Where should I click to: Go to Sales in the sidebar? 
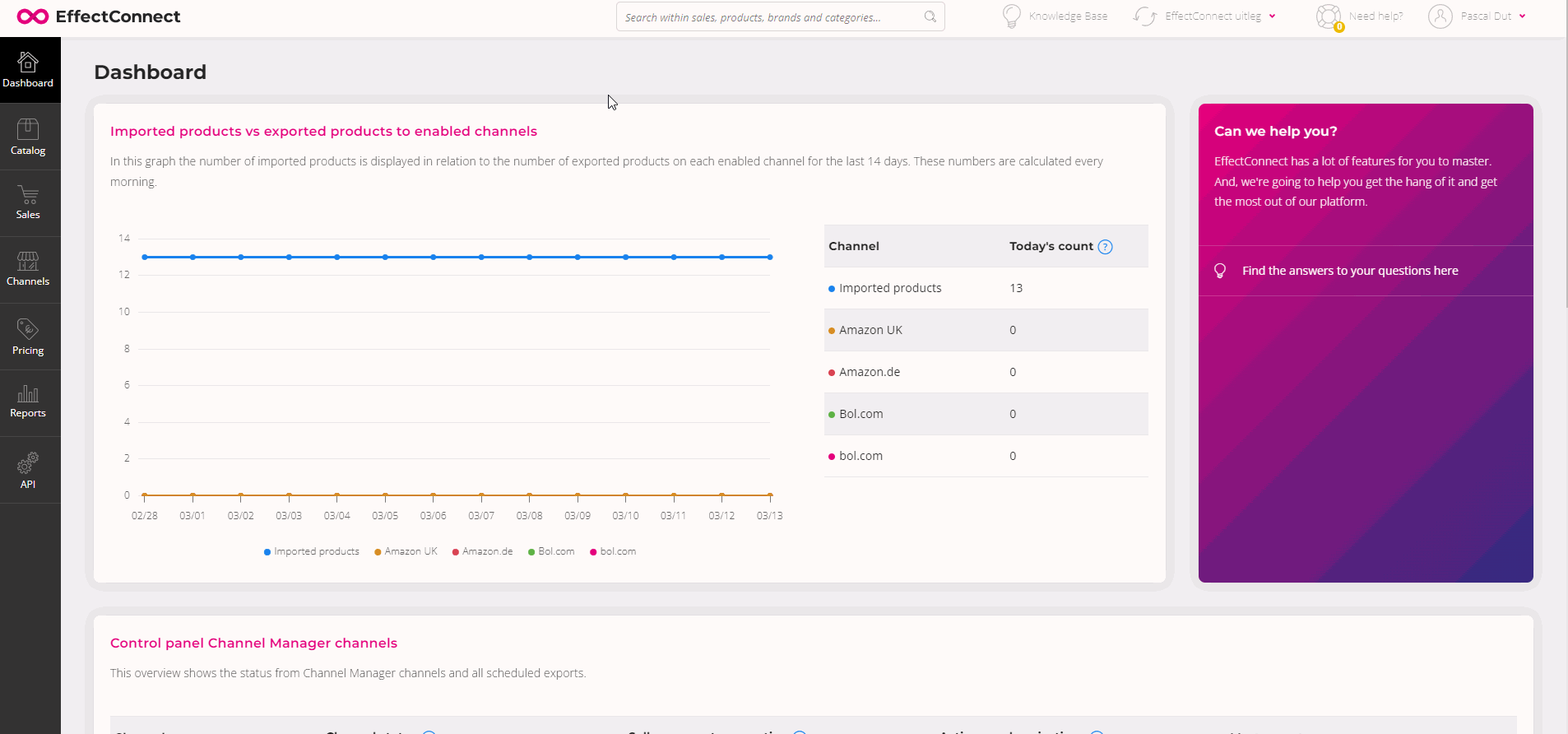pyautogui.click(x=28, y=203)
